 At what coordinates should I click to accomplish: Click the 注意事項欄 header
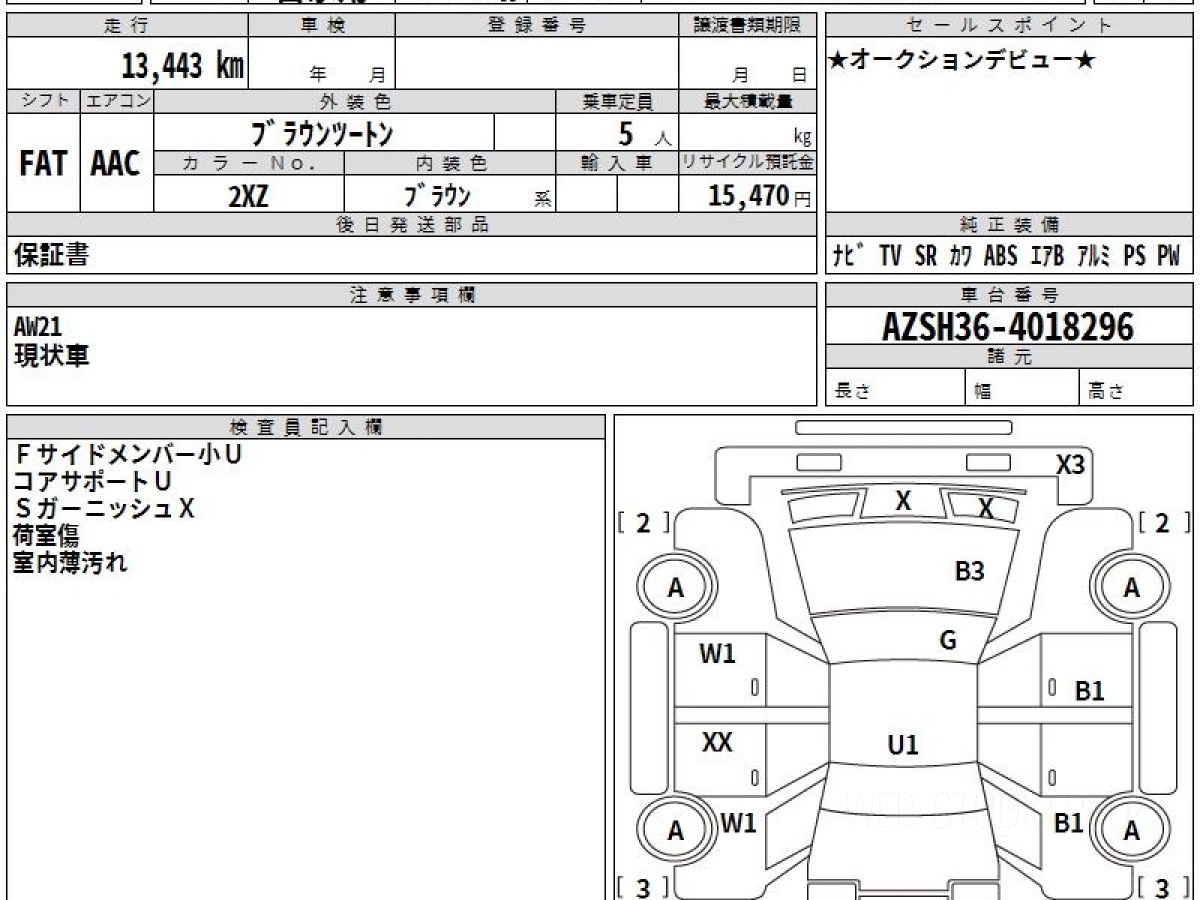[411, 295]
